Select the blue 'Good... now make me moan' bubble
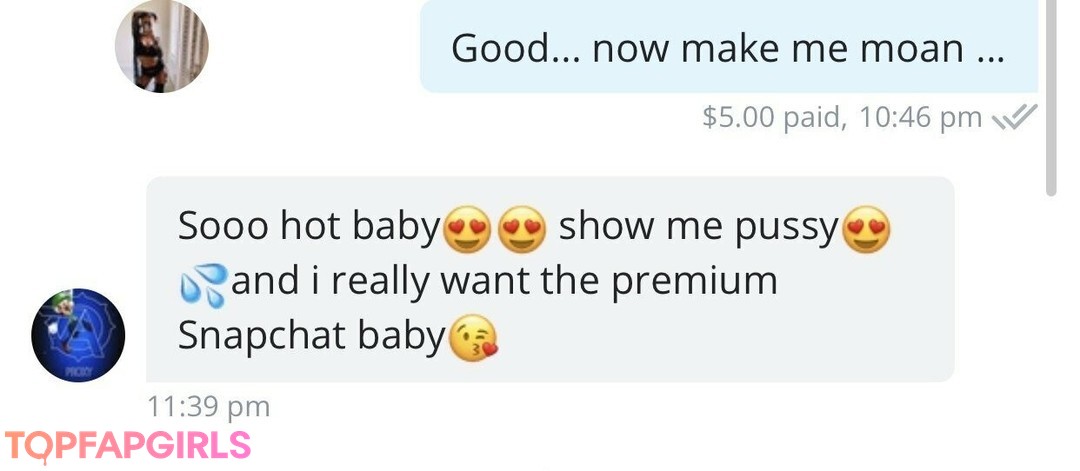Image resolution: width=1080 pixels, height=471 pixels. (729, 46)
